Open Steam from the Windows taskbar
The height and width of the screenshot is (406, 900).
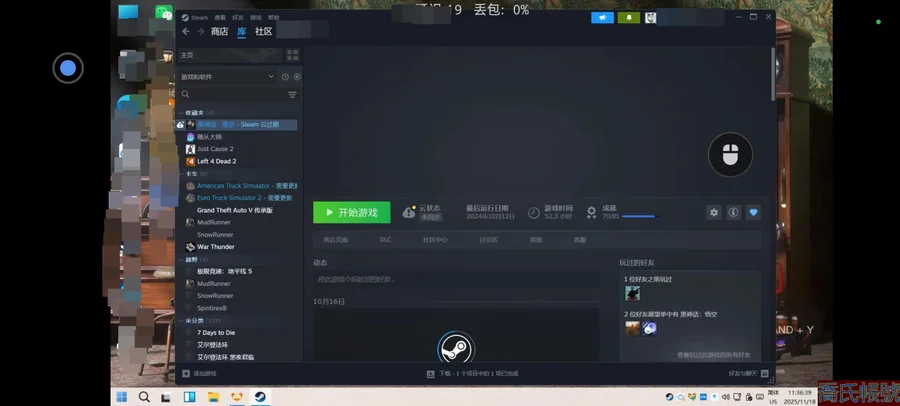[259, 397]
